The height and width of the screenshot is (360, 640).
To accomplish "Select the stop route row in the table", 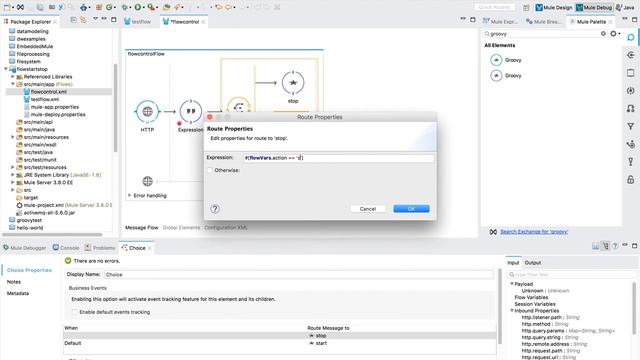I will [x=280, y=336].
